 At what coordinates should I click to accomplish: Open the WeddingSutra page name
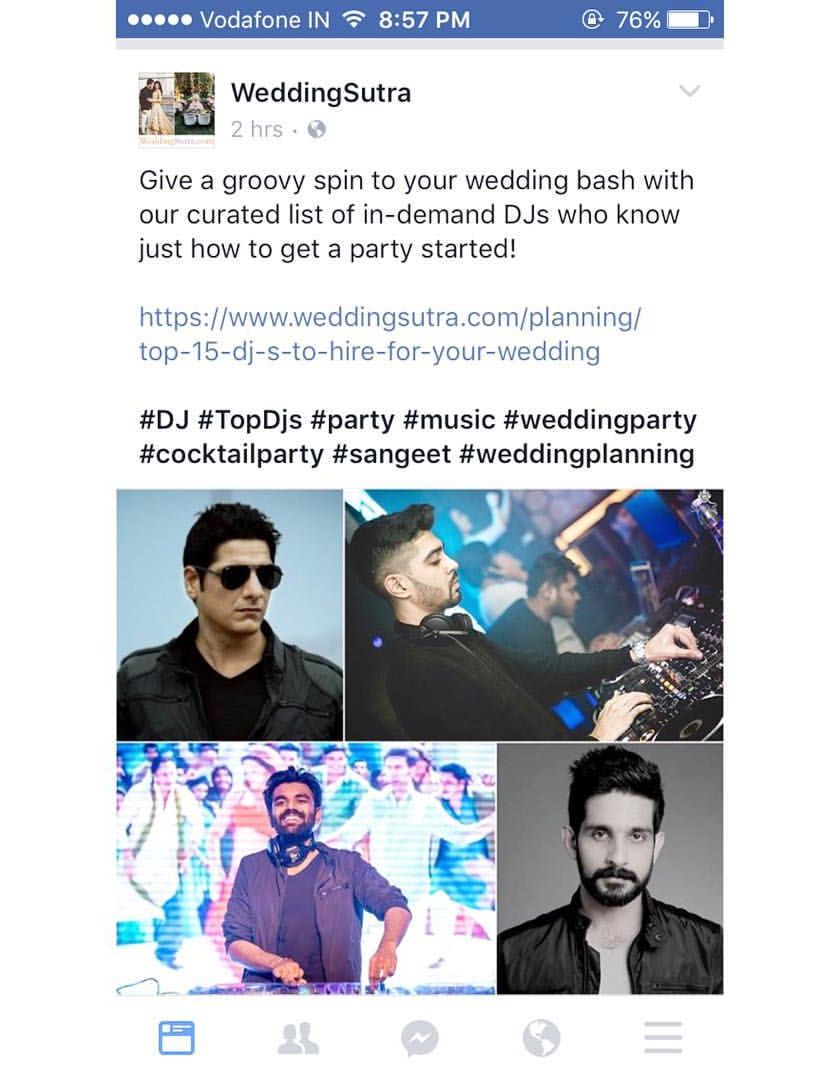[321, 92]
